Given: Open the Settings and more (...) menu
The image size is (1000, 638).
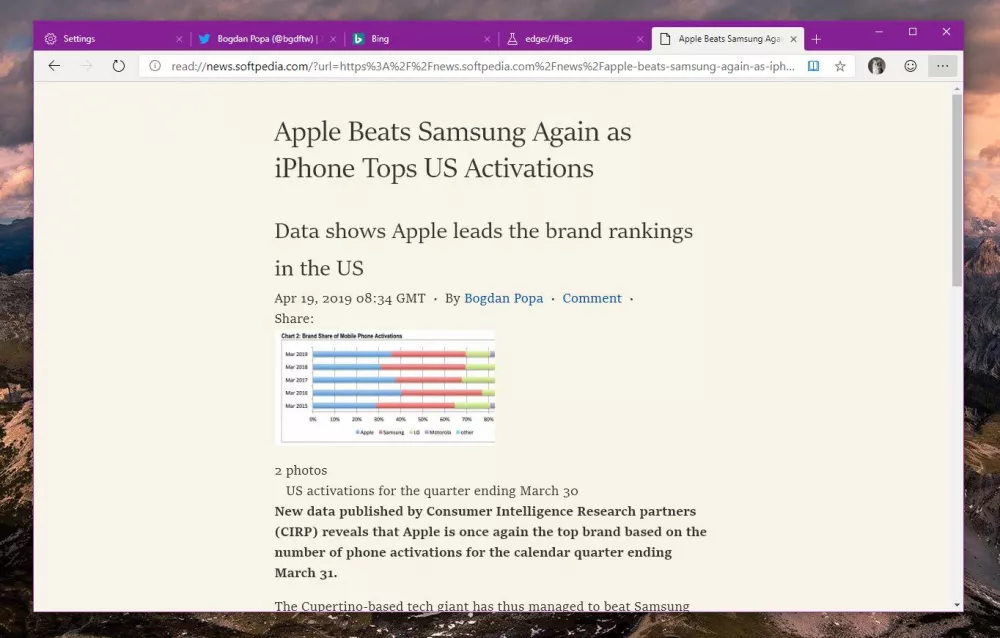Looking at the screenshot, I should coord(942,65).
